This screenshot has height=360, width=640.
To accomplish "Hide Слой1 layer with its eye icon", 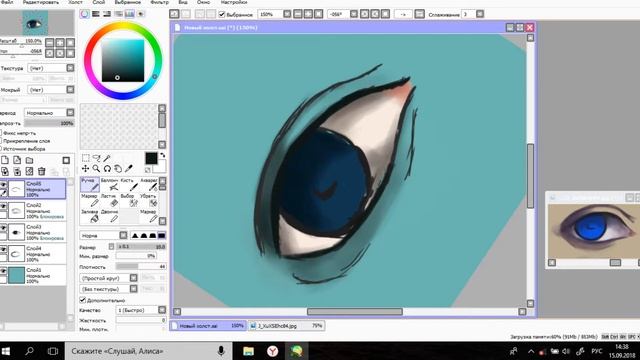I will [3, 271].
